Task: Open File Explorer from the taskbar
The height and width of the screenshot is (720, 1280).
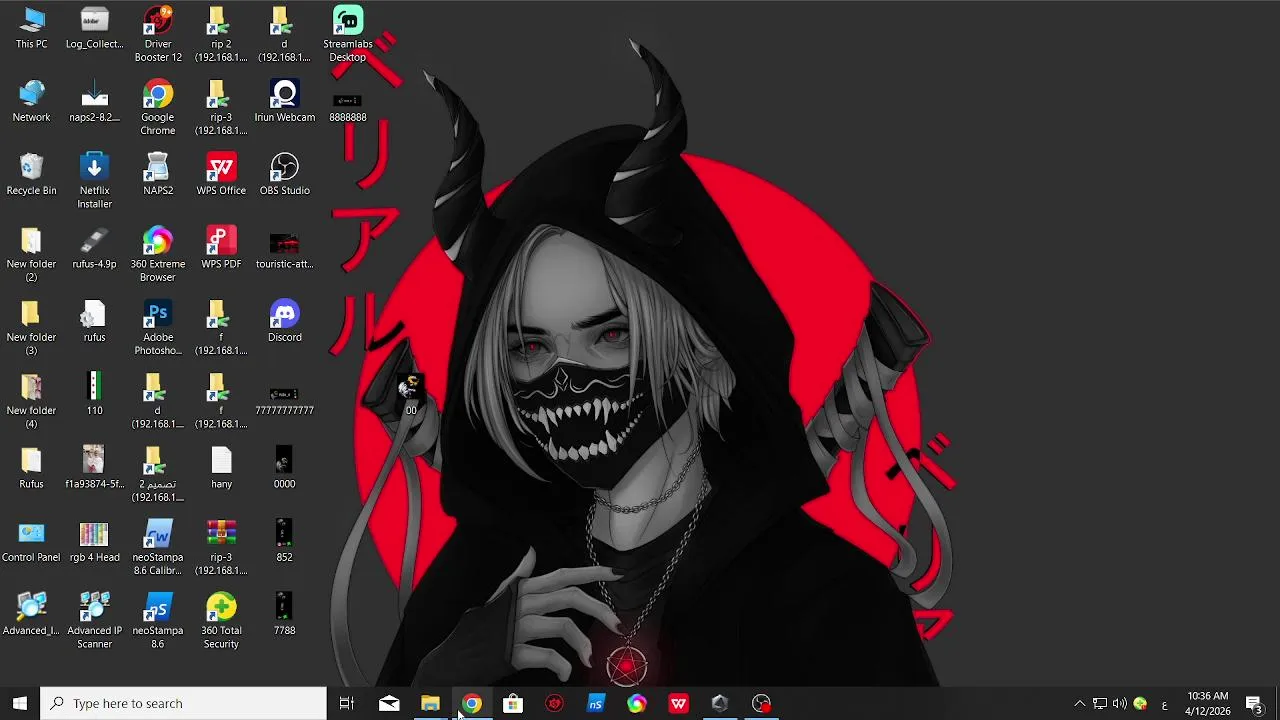Action: (x=430, y=703)
